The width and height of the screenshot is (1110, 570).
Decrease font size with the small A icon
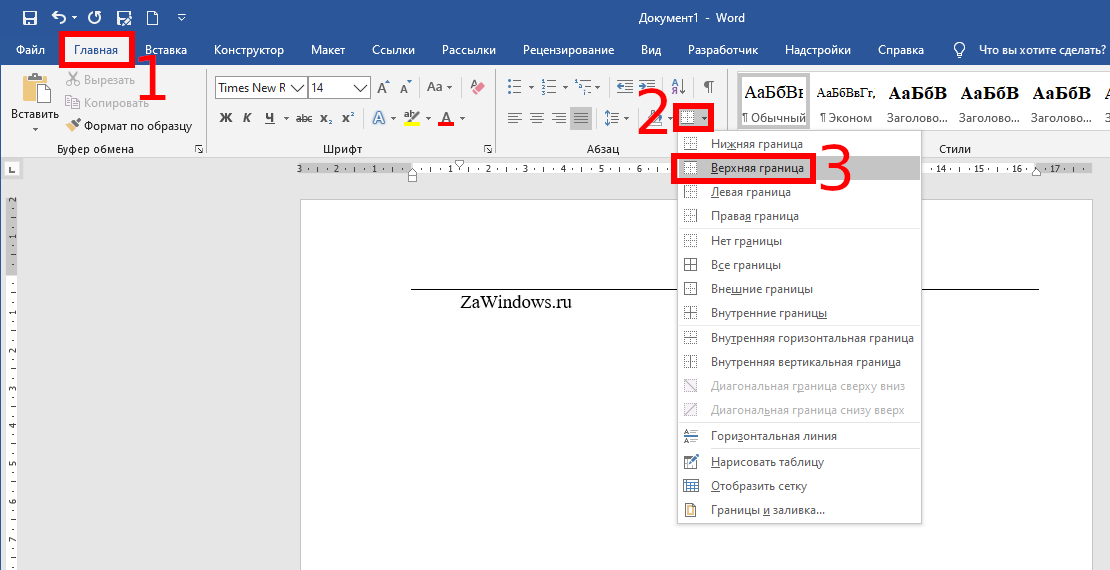406,89
